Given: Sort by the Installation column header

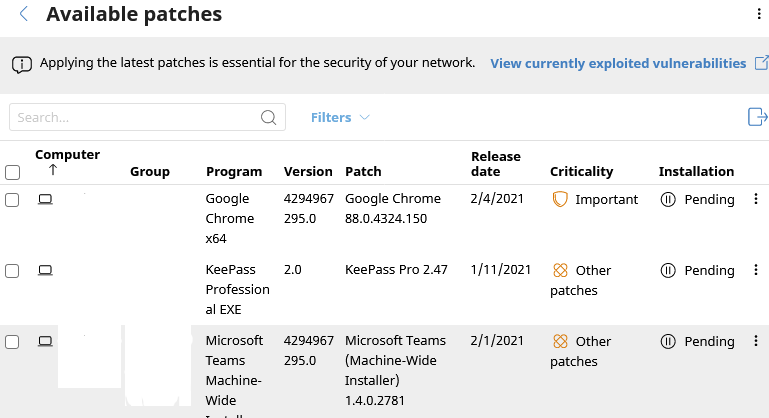Looking at the screenshot, I should 696,171.
